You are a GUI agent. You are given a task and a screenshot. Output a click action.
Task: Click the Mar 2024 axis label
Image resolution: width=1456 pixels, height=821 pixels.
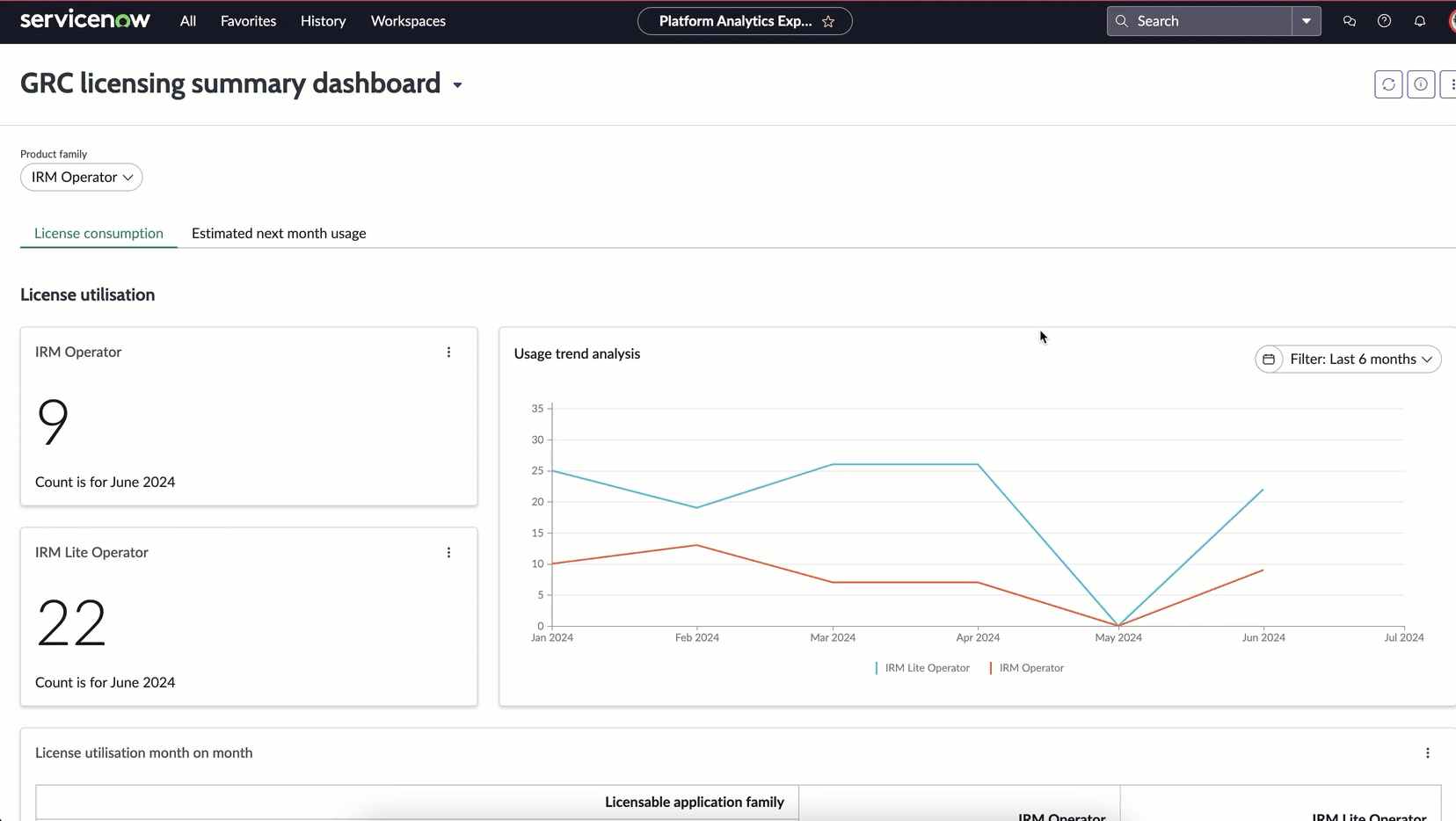[x=833, y=638]
